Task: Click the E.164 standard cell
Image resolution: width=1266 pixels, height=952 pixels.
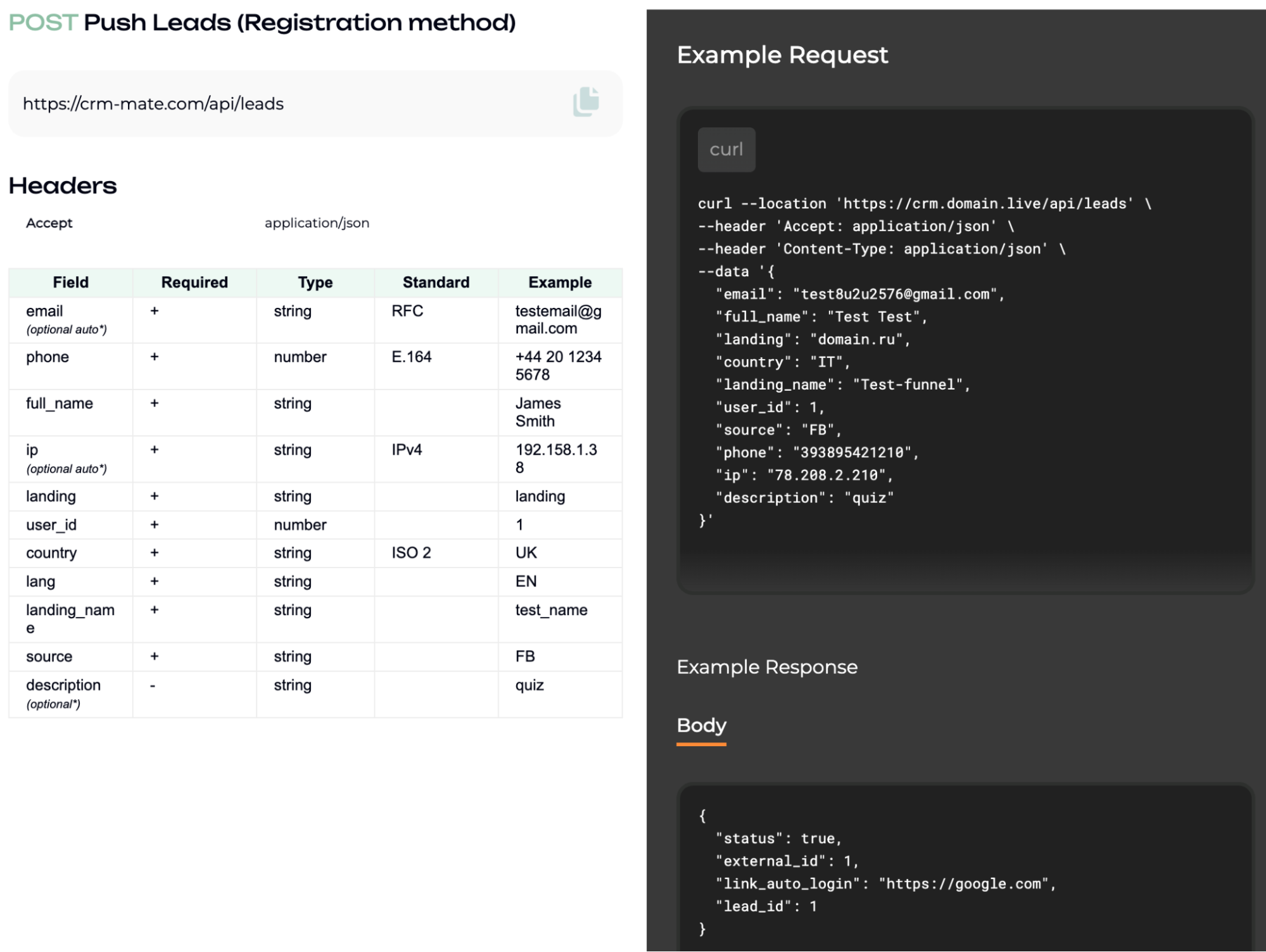Action: click(411, 357)
